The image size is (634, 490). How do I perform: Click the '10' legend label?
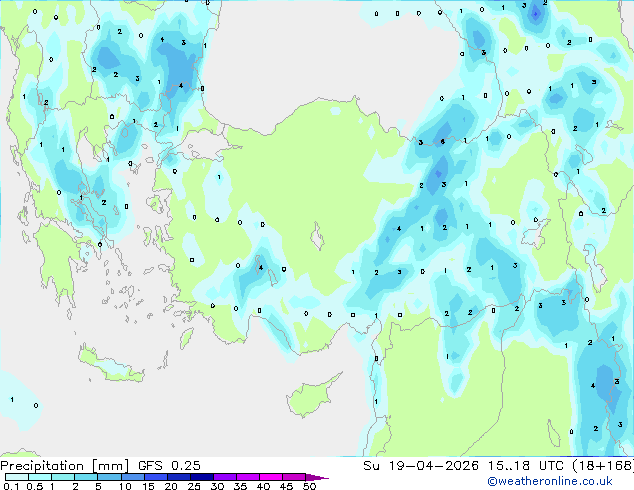point(125,486)
